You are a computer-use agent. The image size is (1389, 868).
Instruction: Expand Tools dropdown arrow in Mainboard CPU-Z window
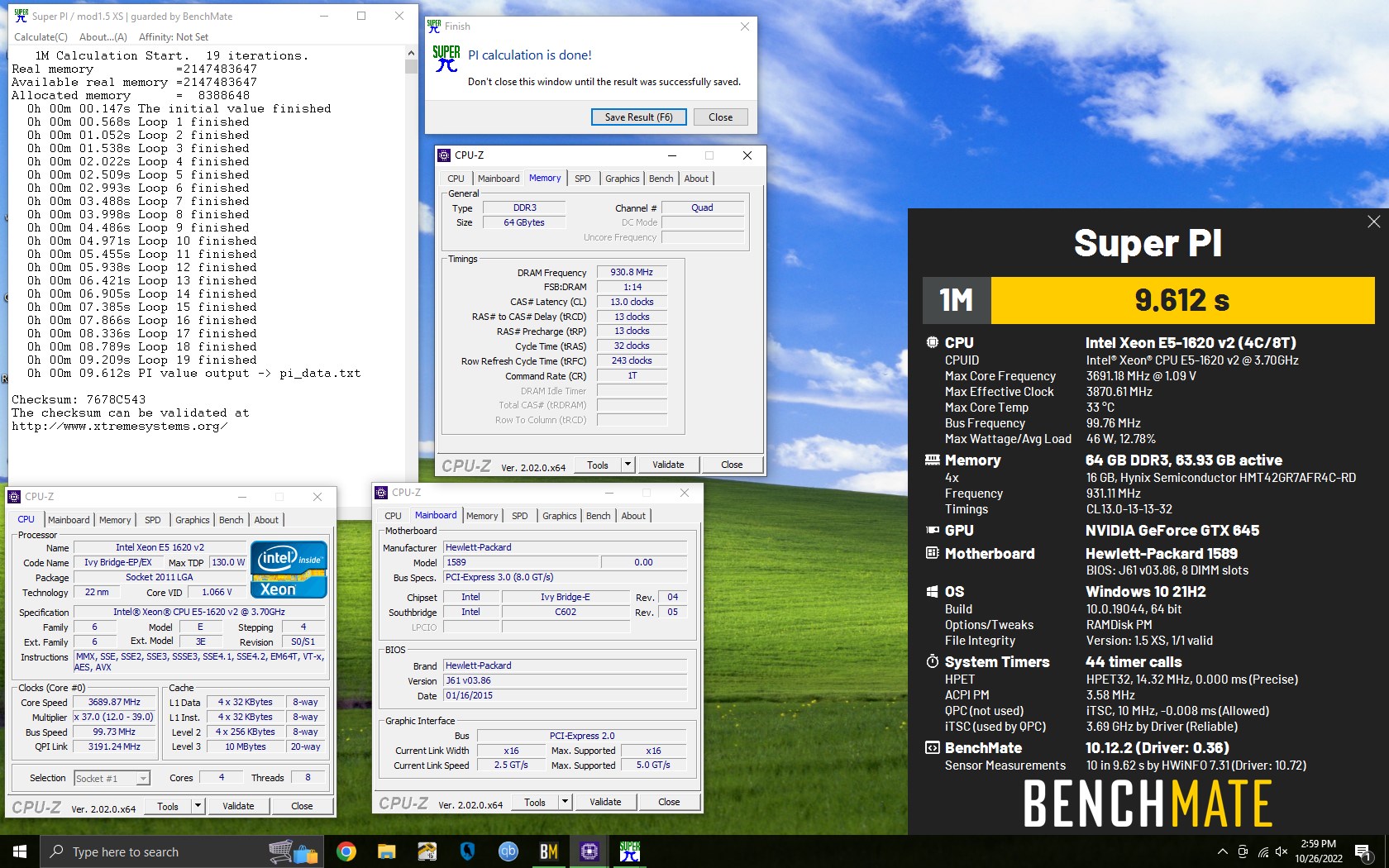tap(565, 802)
